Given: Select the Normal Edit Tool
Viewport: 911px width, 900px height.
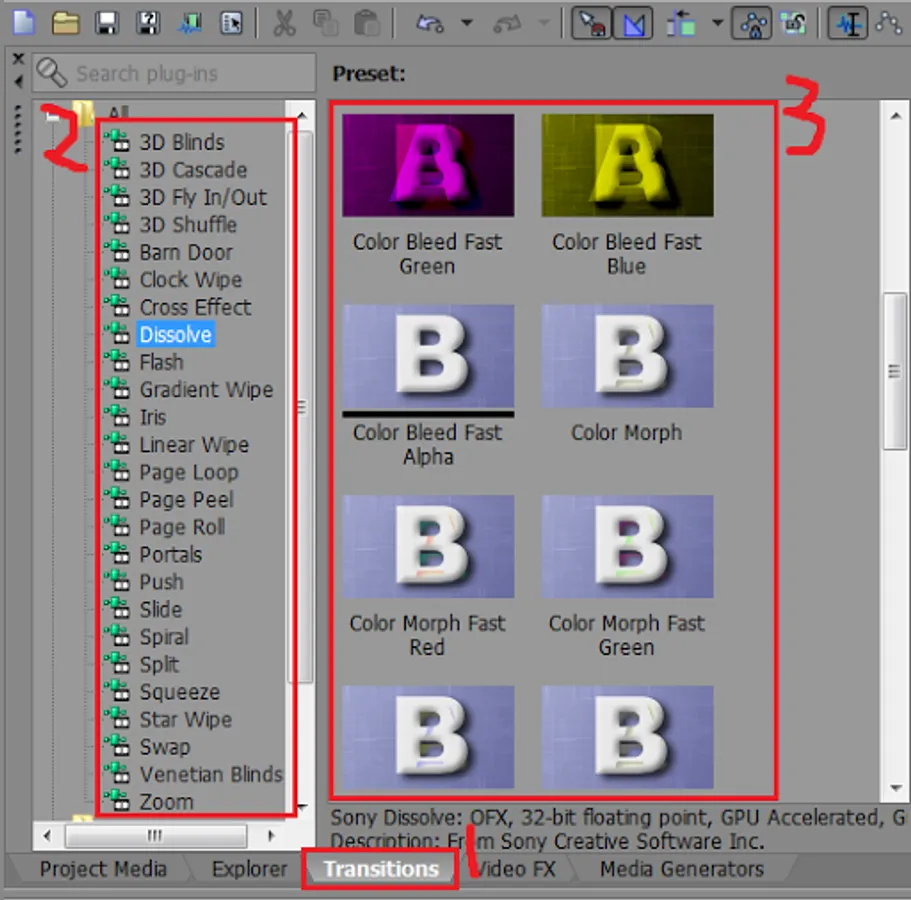Looking at the screenshot, I should tap(848, 23).
